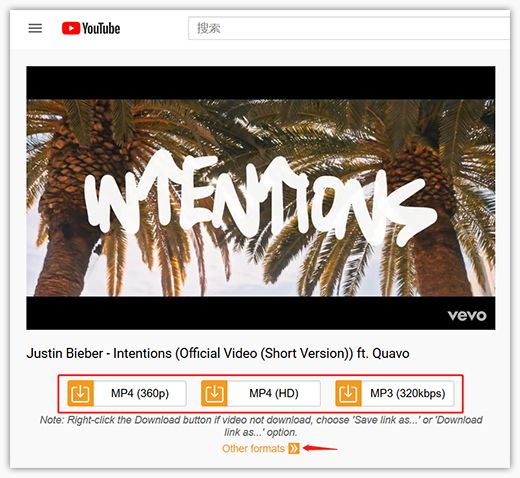Image resolution: width=520 pixels, height=478 pixels.
Task: Click the MP4 (360p) button label
Action: (x=140, y=394)
